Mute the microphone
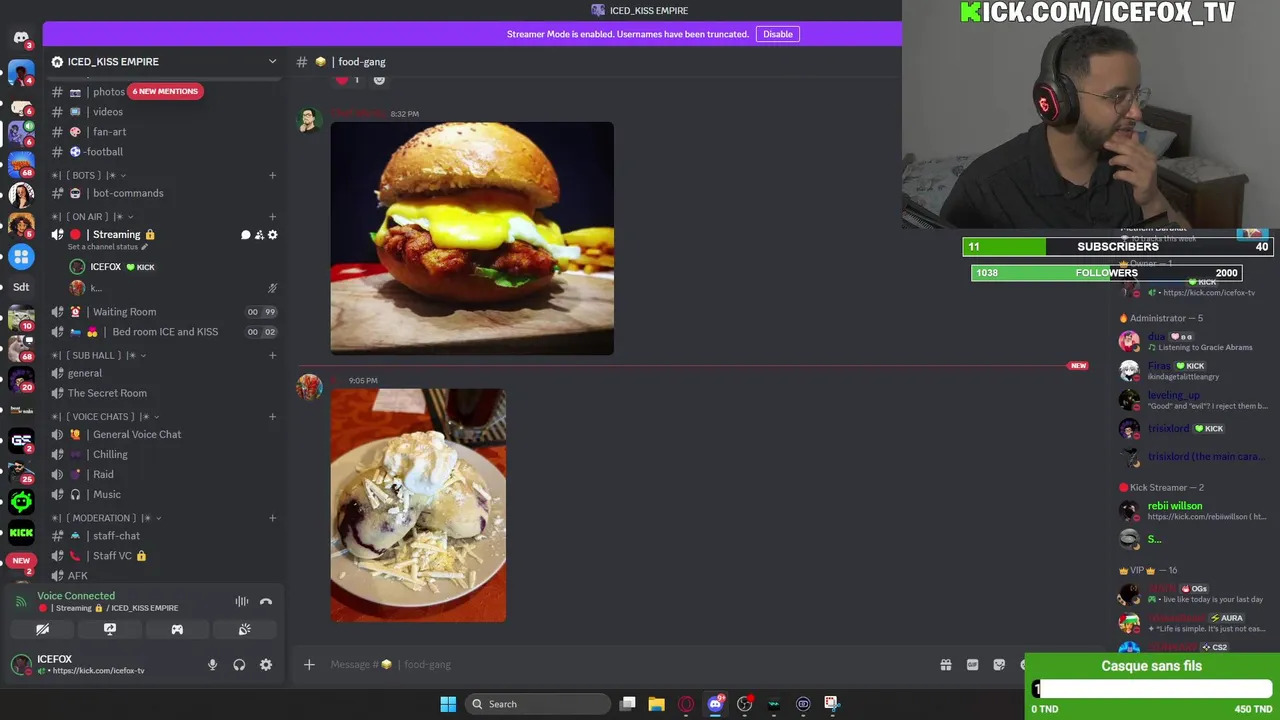This screenshot has height=720, width=1280. pos(212,665)
